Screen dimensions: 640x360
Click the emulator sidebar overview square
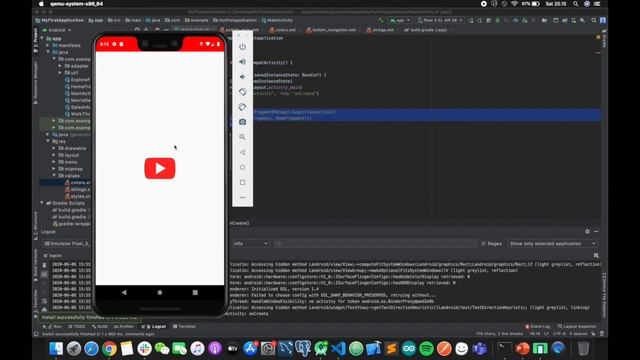242,182
